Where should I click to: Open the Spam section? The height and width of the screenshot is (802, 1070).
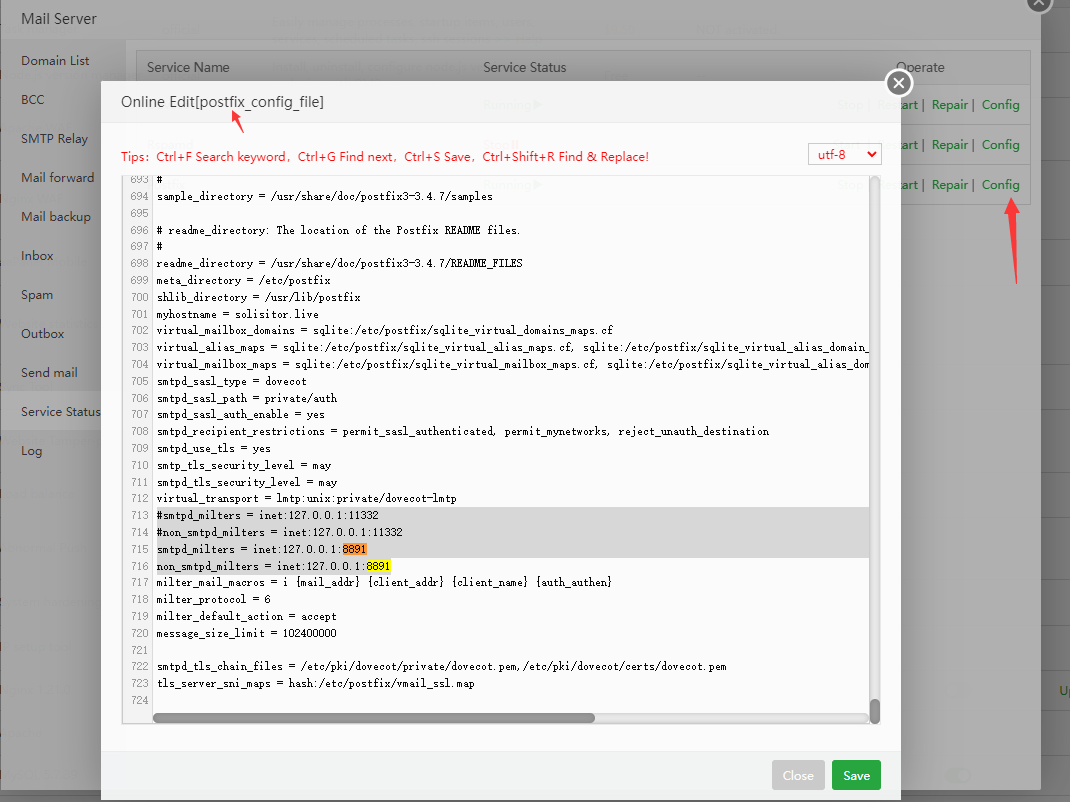click(x=37, y=295)
